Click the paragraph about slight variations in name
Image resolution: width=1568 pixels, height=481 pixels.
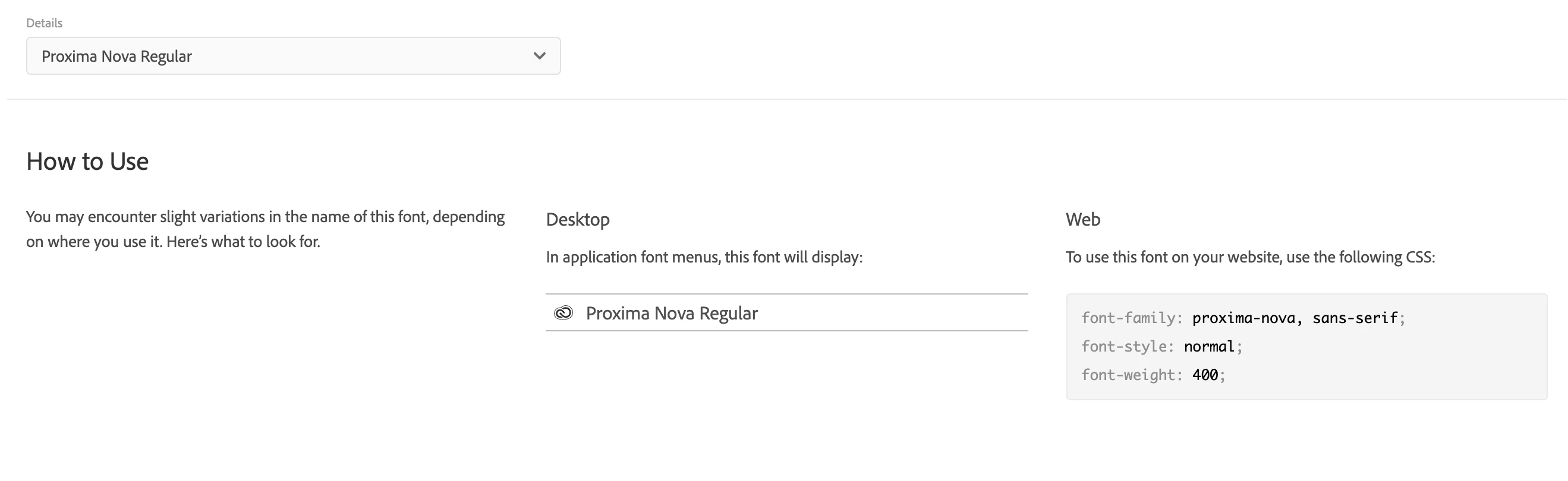(265, 229)
